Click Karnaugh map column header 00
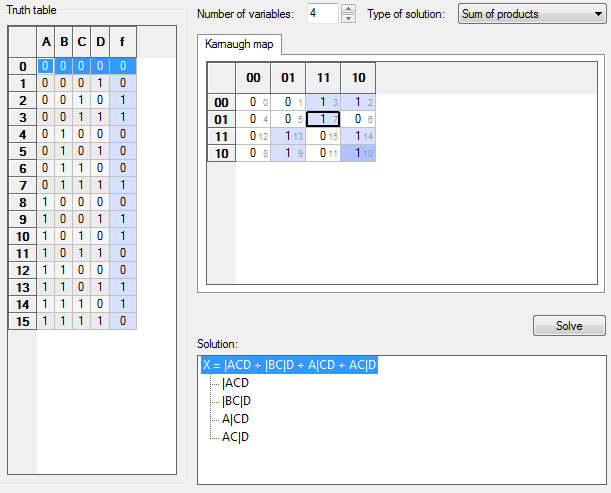Viewport: 611px width, 493px height. (x=253, y=78)
